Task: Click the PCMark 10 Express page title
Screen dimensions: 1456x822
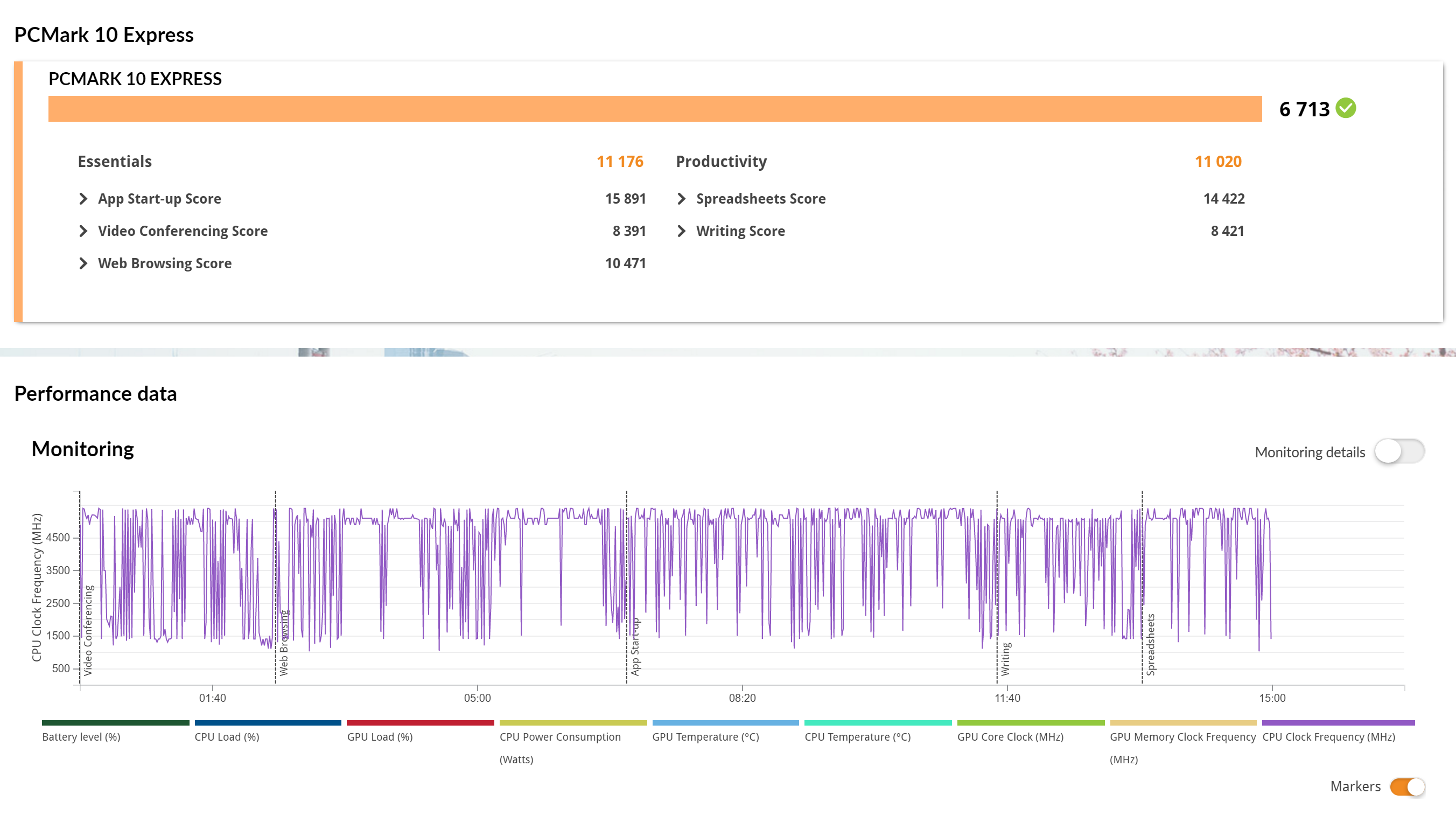Action: [104, 35]
